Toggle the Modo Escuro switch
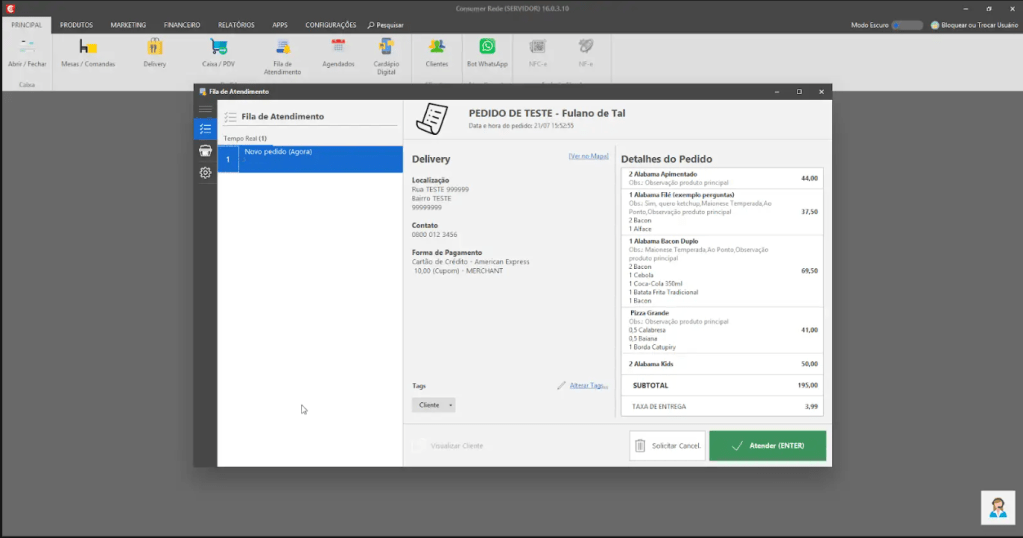1023x538 pixels. click(x=907, y=25)
